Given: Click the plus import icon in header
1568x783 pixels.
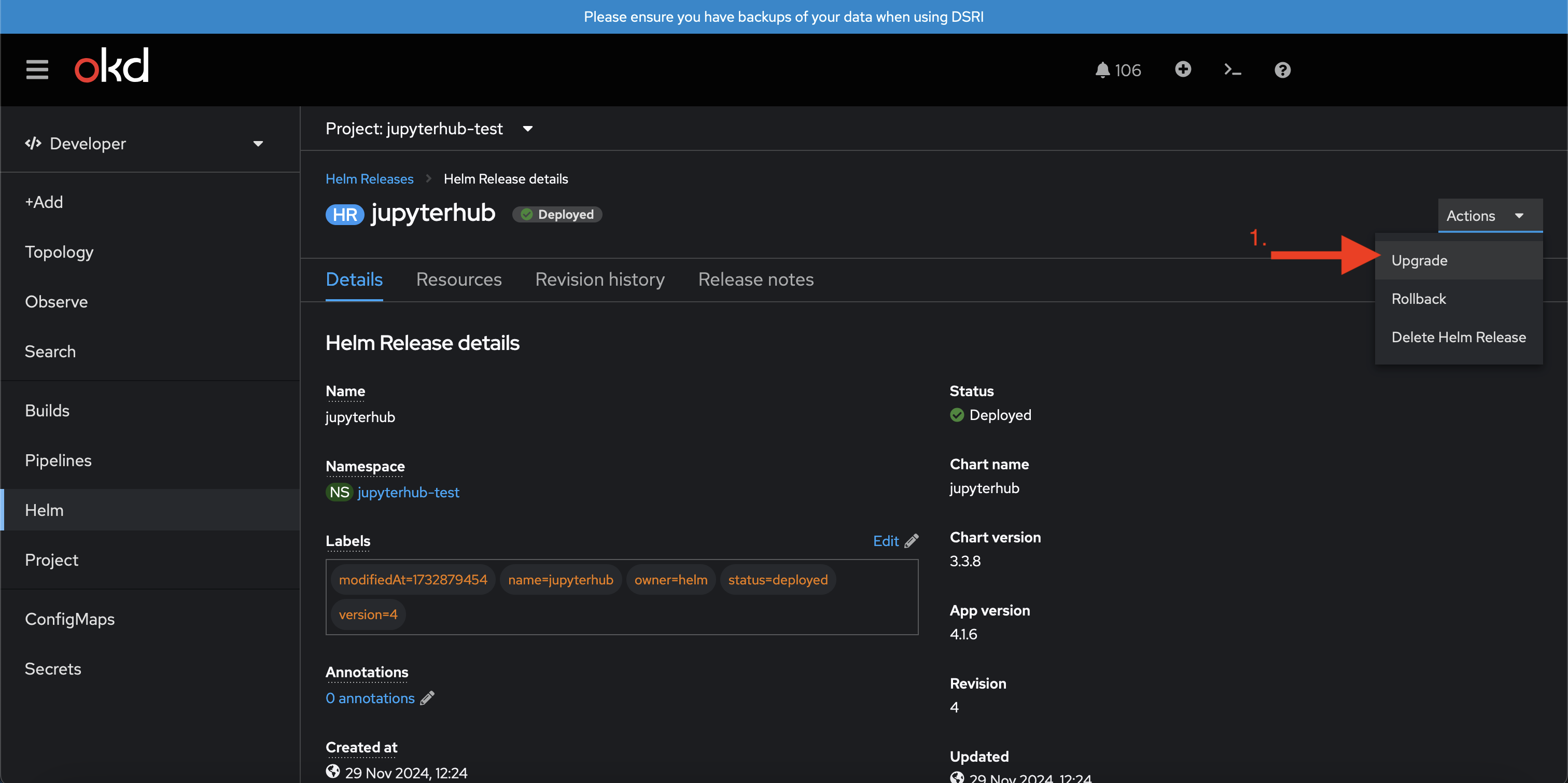Looking at the screenshot, I should click(x=1183, y=69).
